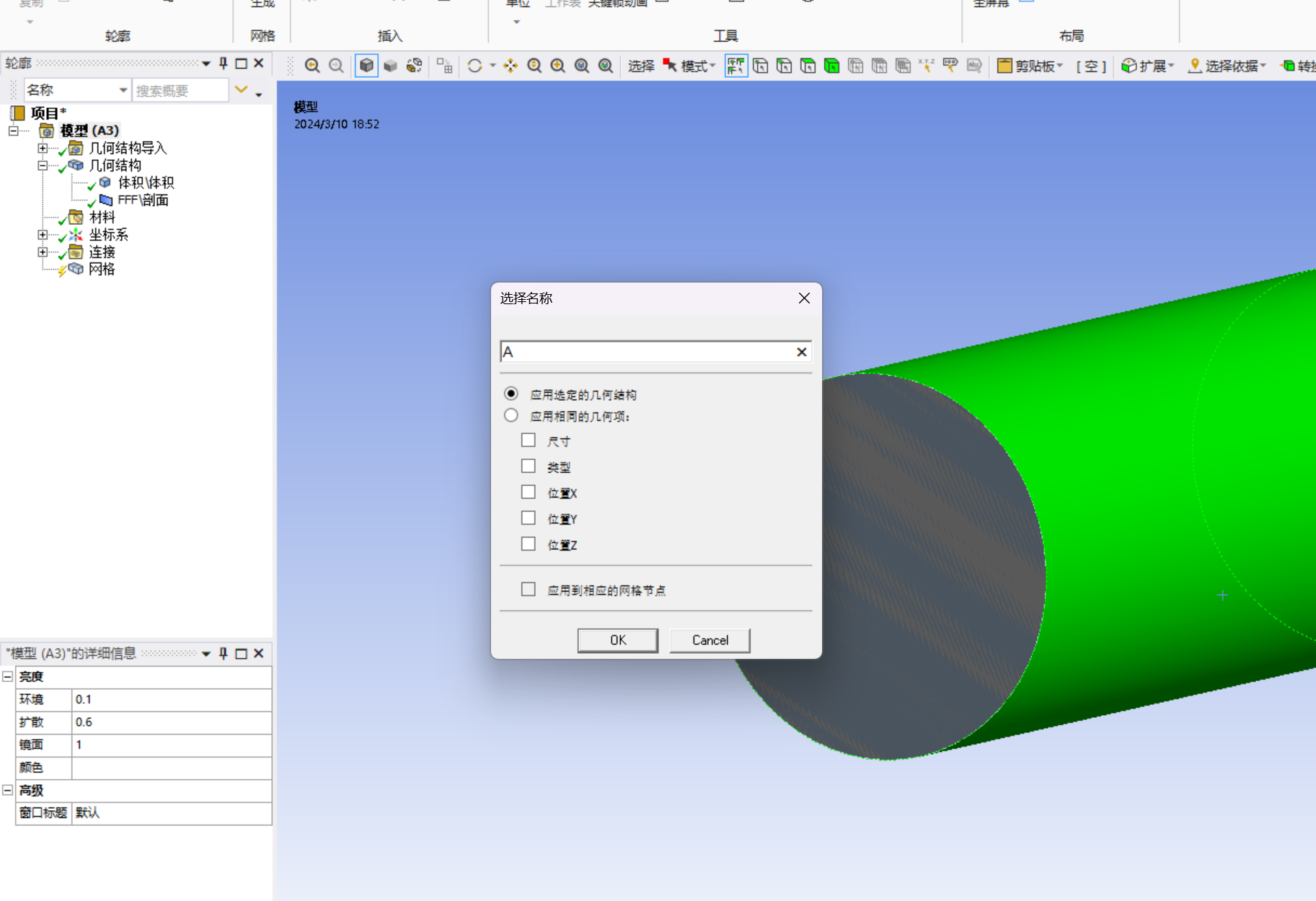1316x901 pixels.
Task: Pin the 轮廓 outline panel
Action: coord(224,63)
